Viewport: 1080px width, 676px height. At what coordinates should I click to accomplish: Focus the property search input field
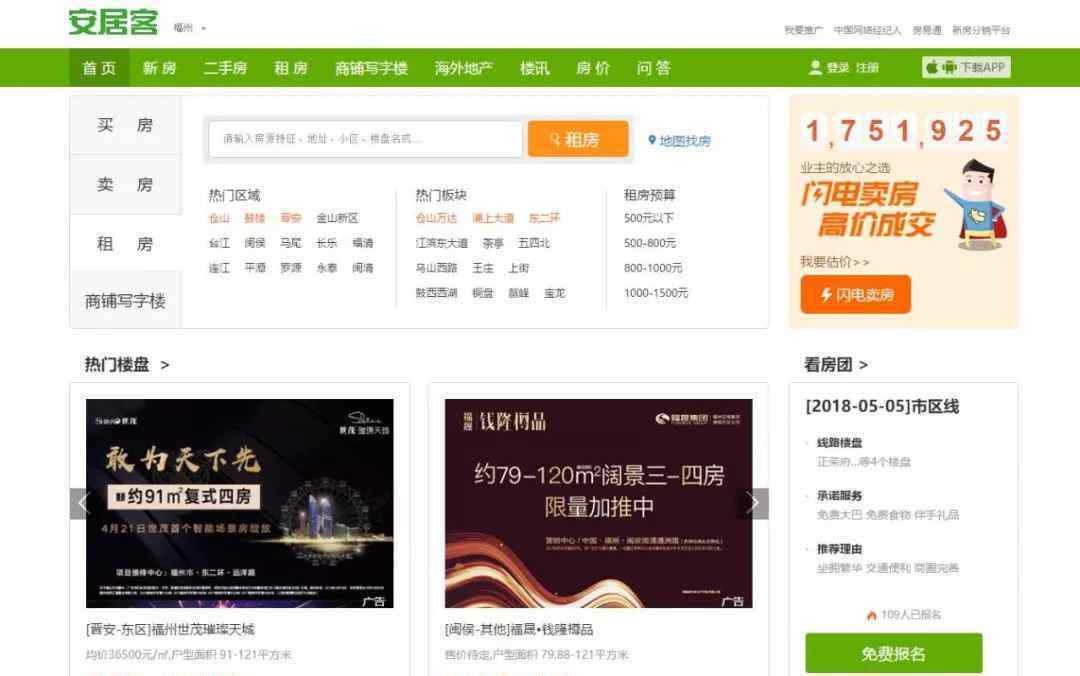[365, 139]
